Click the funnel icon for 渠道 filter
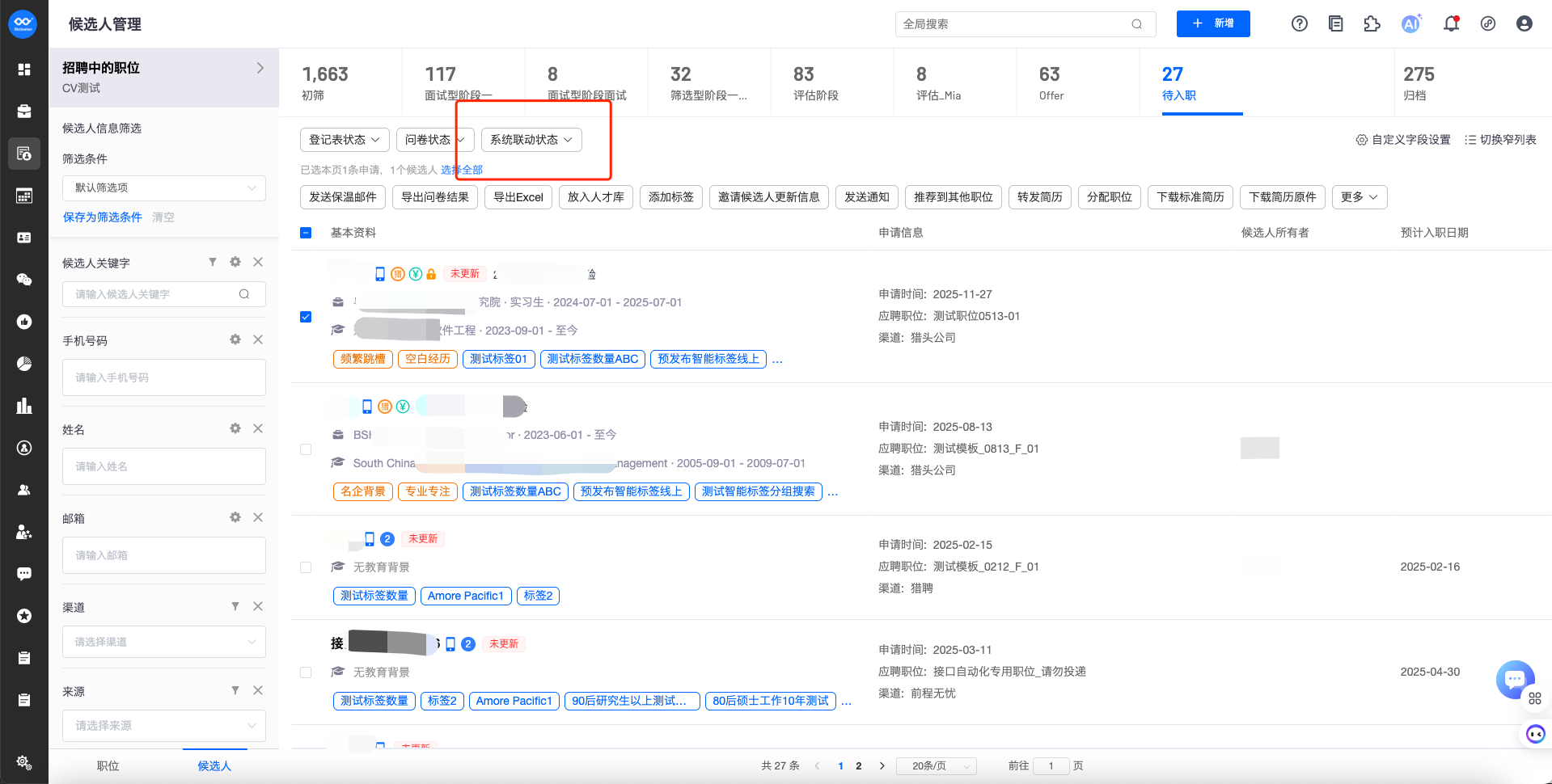 pyautogui.click(x=235, y=606)
